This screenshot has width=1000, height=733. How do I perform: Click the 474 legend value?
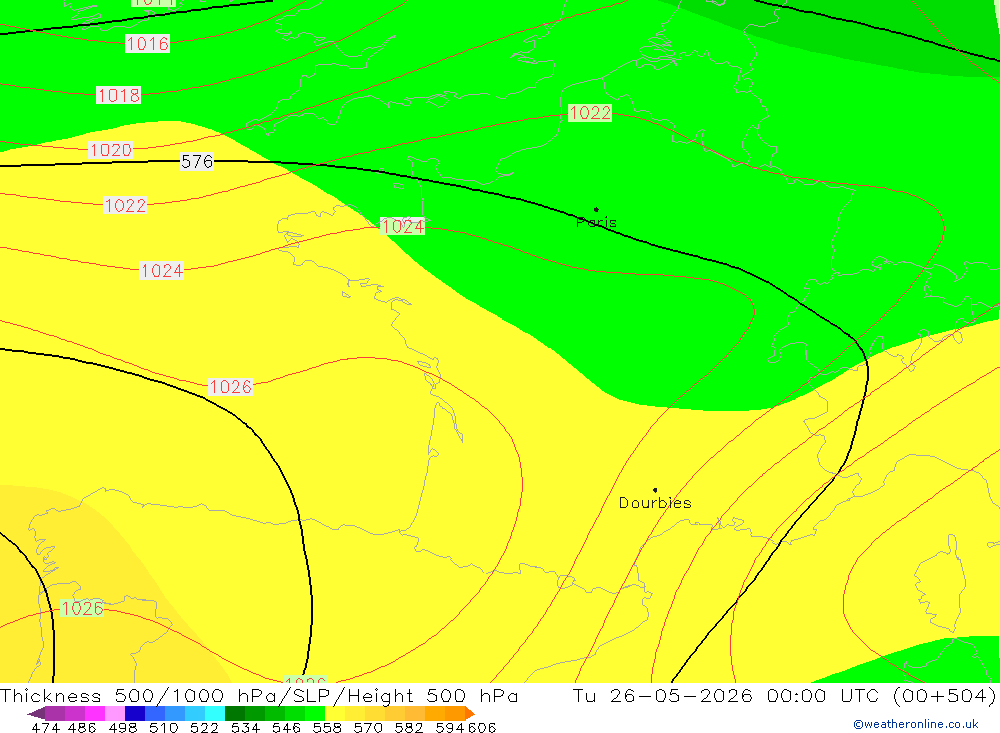click(45, 727)
